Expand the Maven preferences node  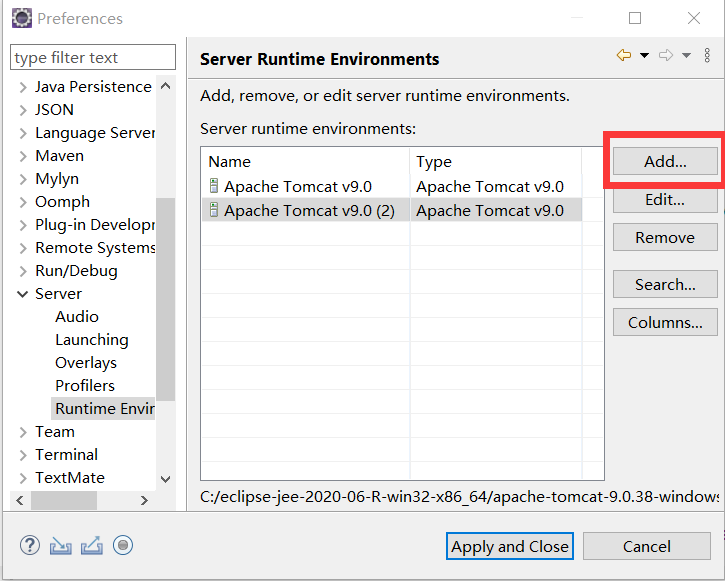[23, 156]
